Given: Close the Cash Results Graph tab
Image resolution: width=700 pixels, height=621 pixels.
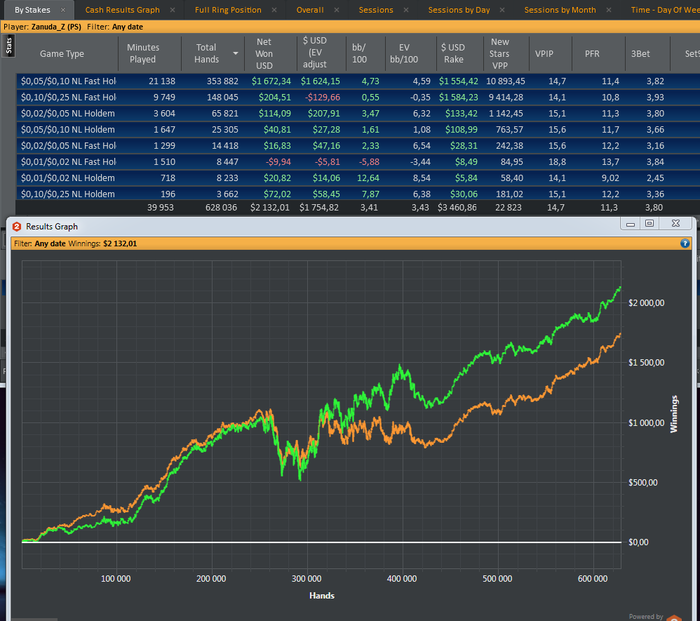Looking at the screenshot, I should (x=172, y=10).
